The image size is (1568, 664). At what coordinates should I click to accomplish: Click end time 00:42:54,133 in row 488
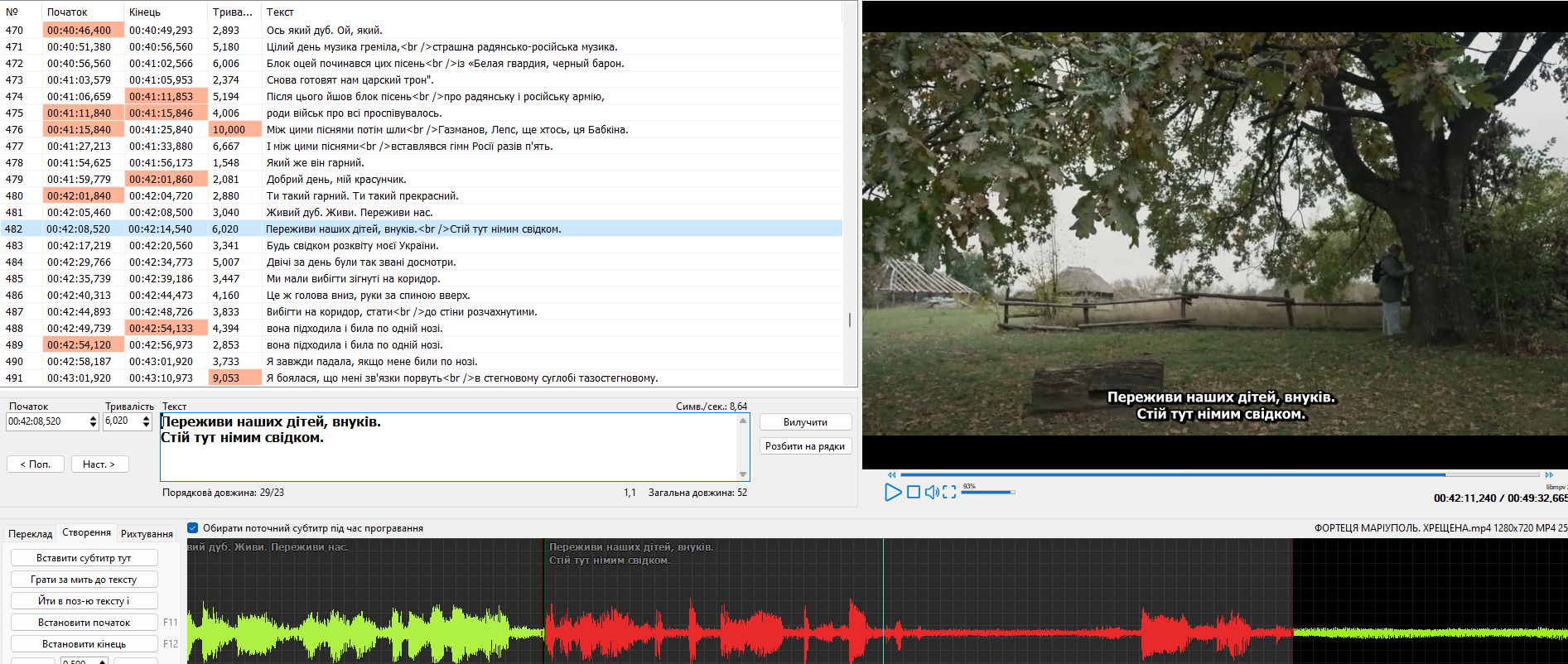point(166,328)
